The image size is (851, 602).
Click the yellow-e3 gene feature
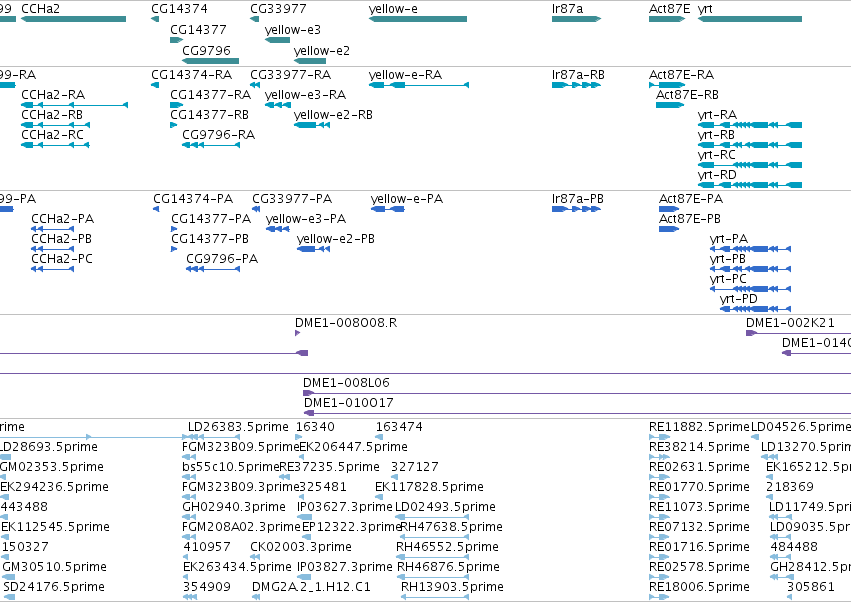pos(277,40)
